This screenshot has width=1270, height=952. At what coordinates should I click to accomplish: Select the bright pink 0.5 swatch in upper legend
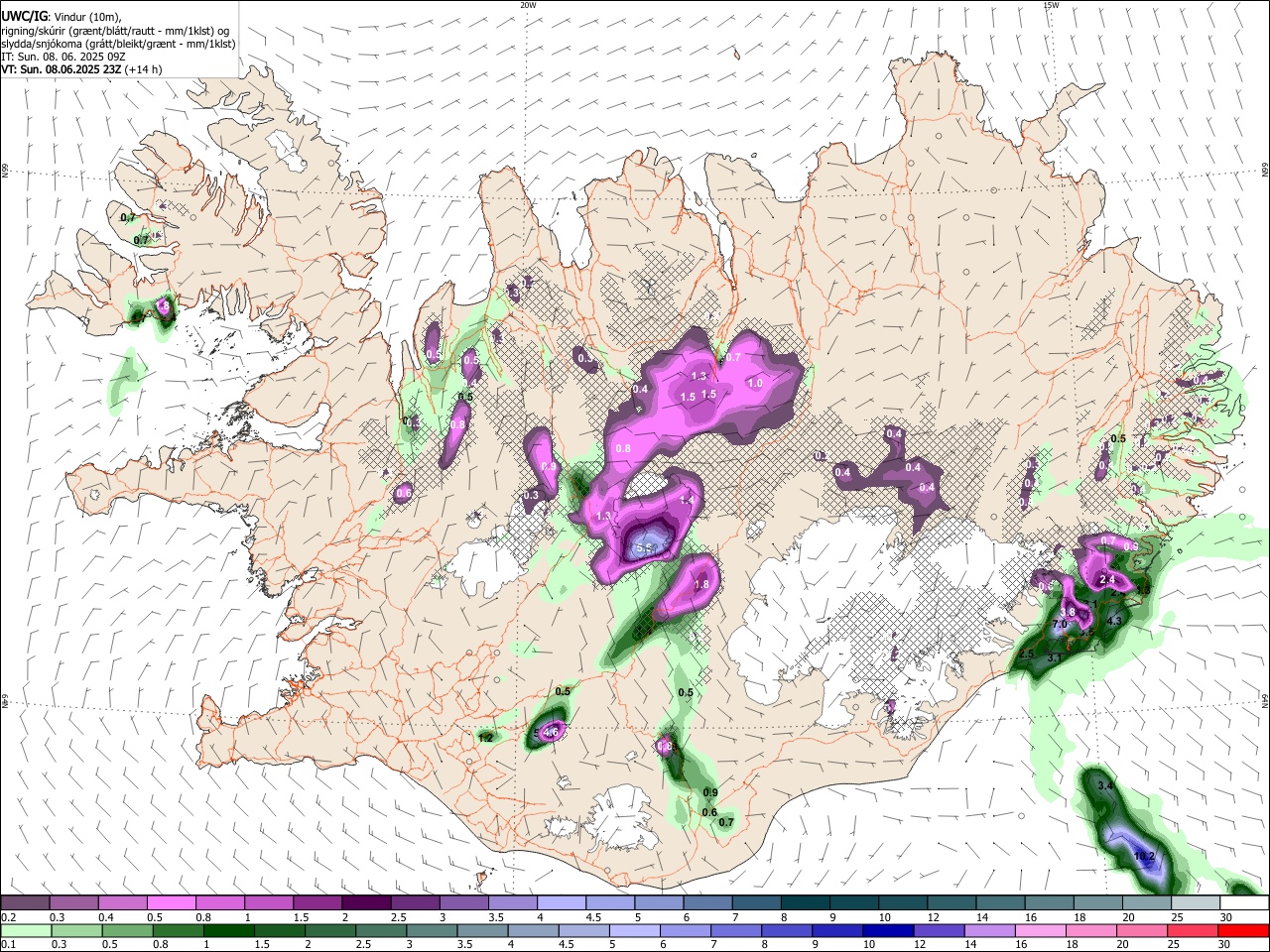tap(171, 903)
